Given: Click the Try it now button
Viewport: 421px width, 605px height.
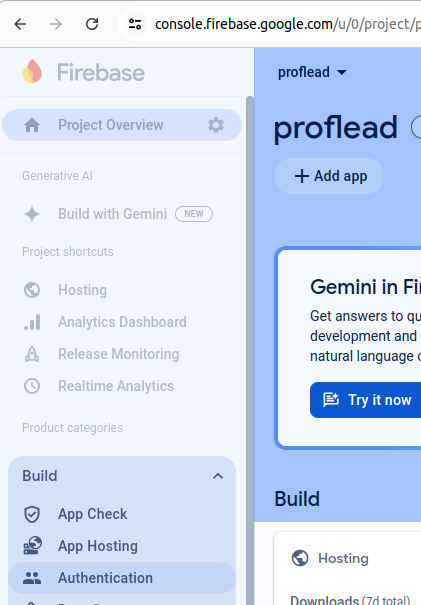Looking at the screenshot, I should pos(365,400).
